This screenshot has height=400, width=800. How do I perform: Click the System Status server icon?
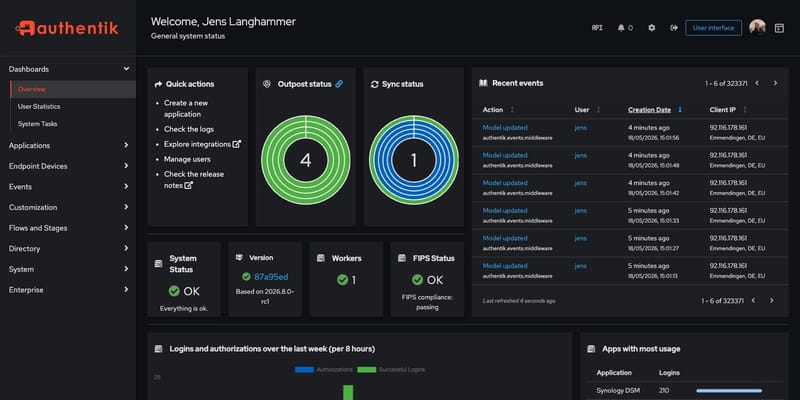(x=159, y=264)
